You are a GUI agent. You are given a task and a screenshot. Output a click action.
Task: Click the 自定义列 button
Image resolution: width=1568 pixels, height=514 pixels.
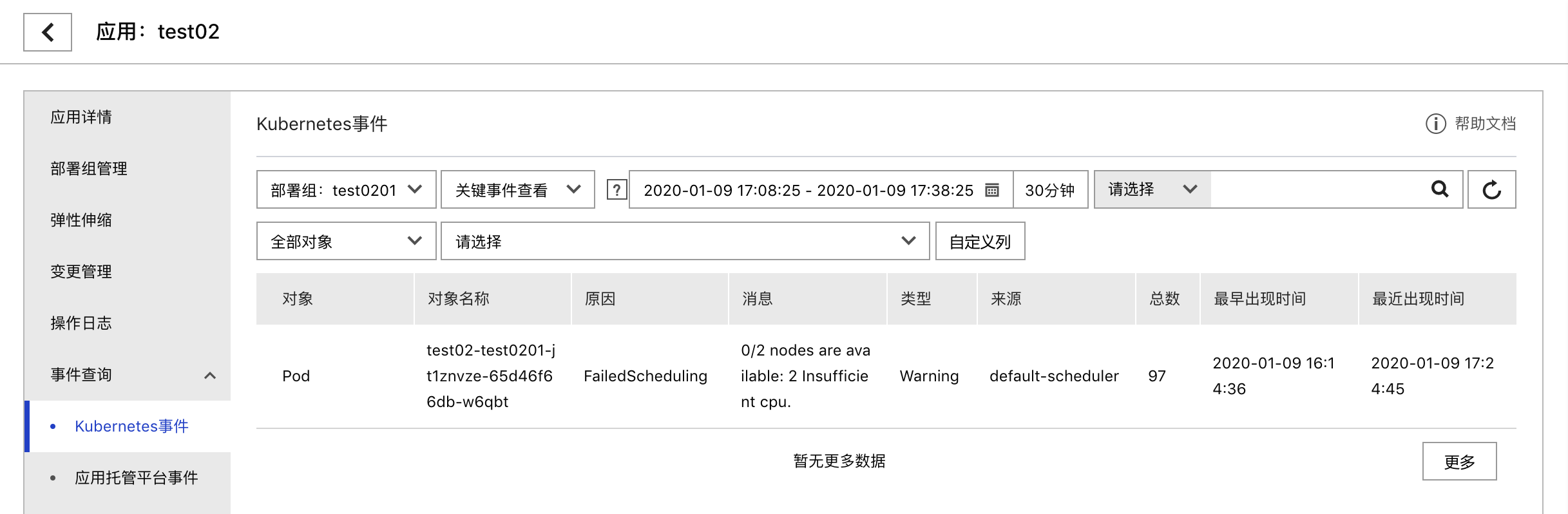[980, 241]
